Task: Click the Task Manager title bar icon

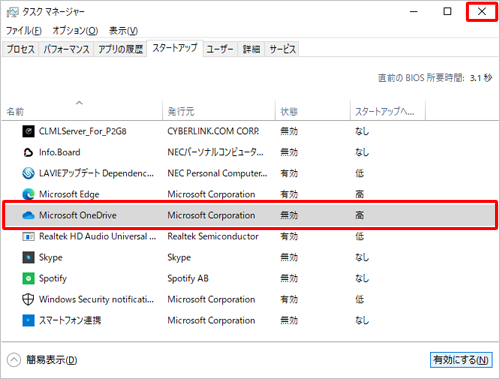Action: click(12, 12)
